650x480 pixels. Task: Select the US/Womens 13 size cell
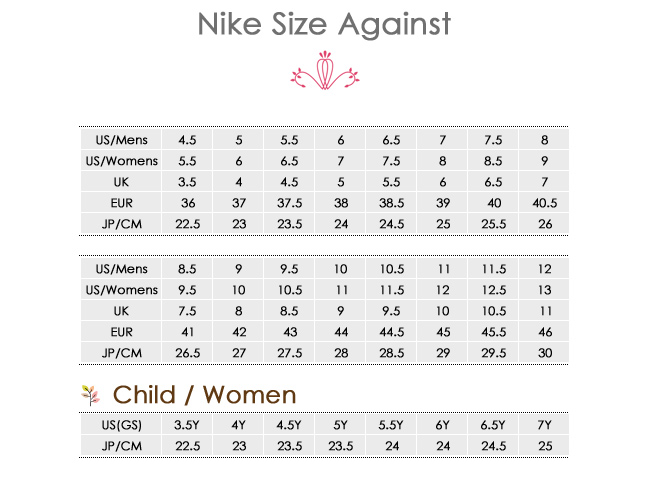(544, 290)
